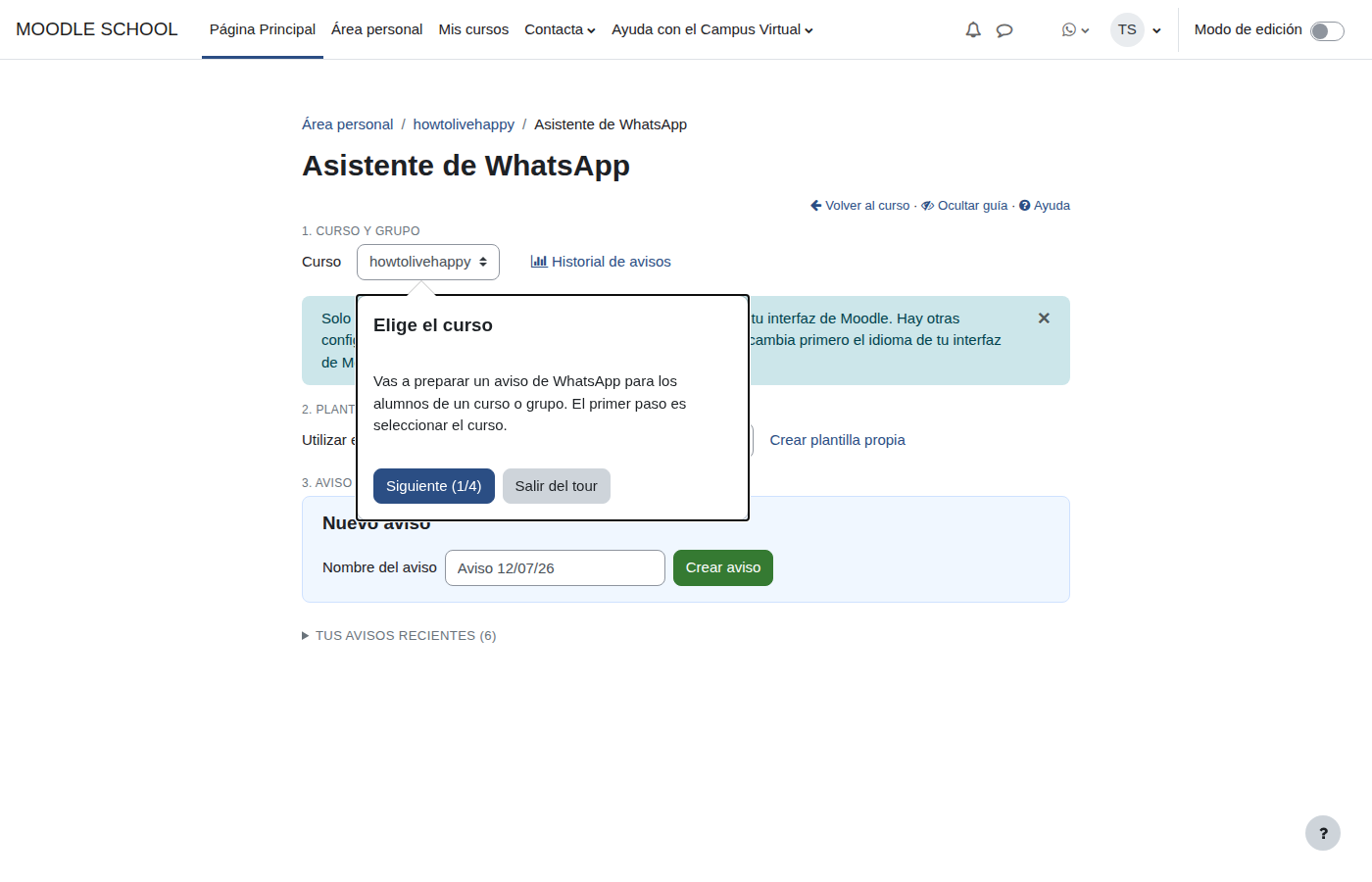Screen dimensions: 1372x882
Task: Expand Ayuda con el Campus Virtual menu
Action: (712, 29)
